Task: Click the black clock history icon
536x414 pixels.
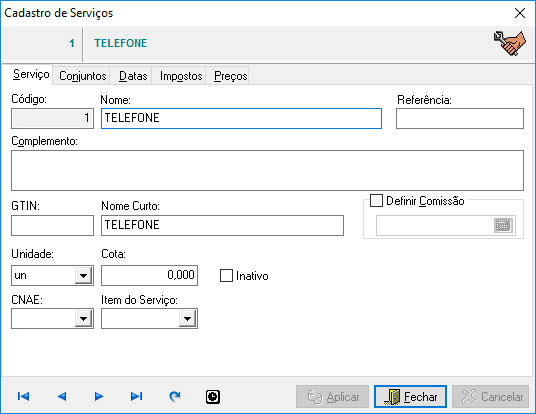Action: [213, 397]
